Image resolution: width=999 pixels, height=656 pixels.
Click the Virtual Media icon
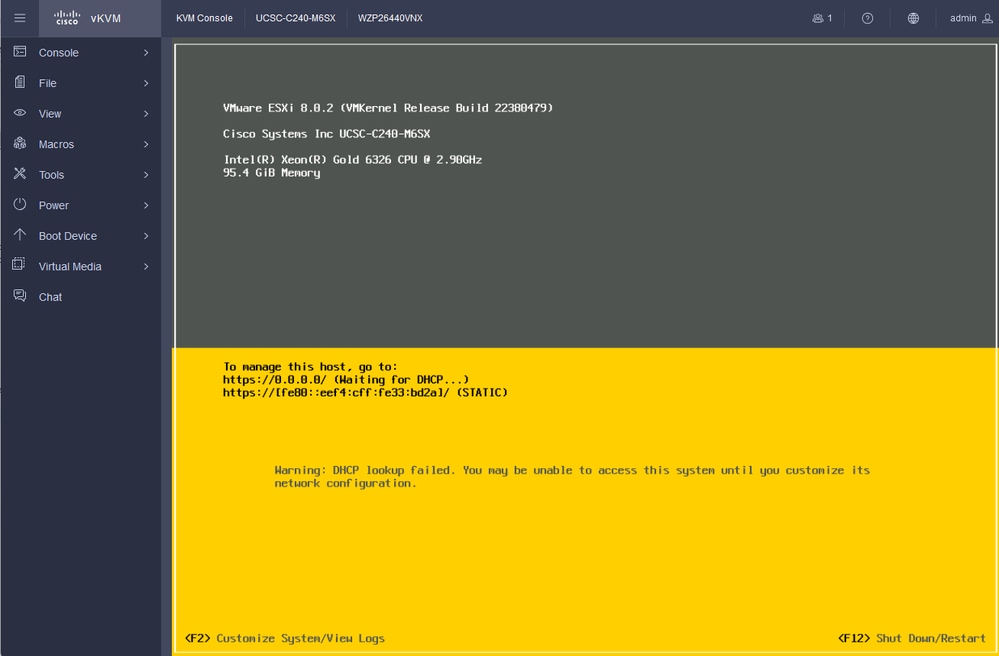click(19, 264)
